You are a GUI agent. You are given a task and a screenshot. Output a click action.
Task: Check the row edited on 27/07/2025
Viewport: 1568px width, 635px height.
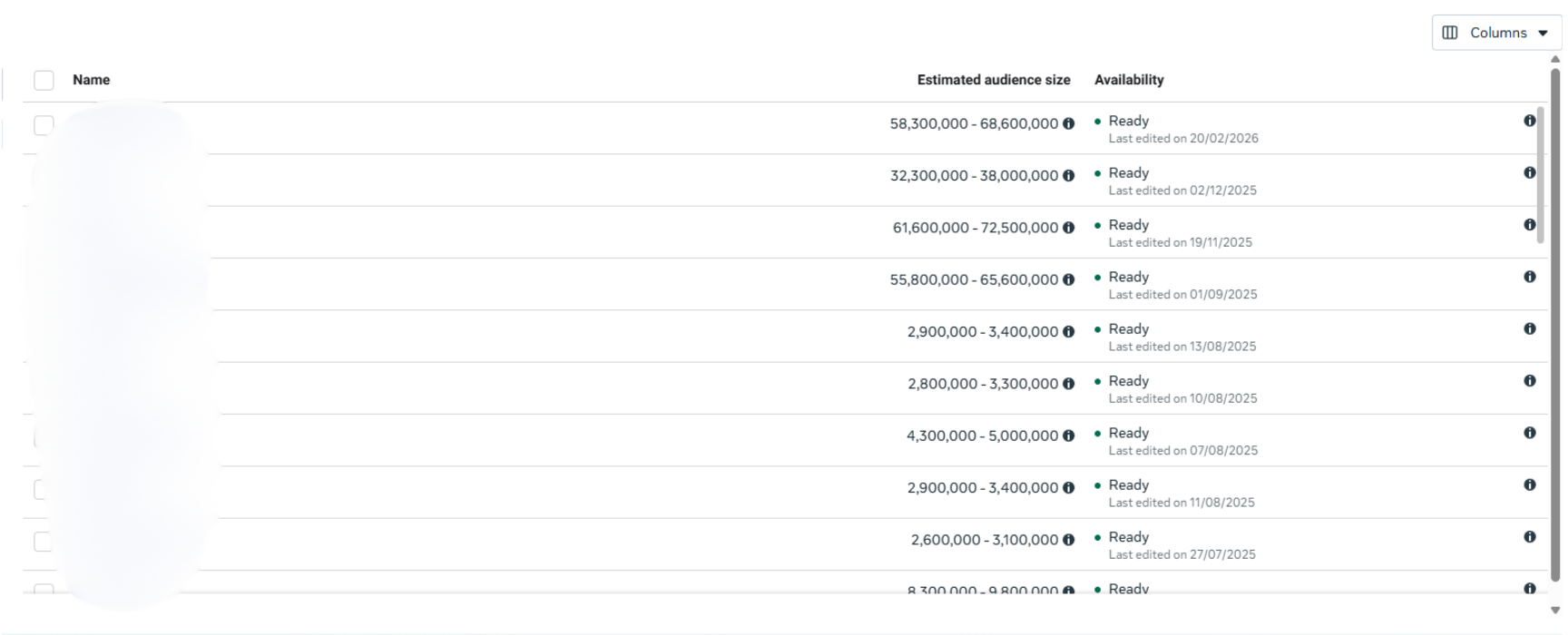[42, 542]
